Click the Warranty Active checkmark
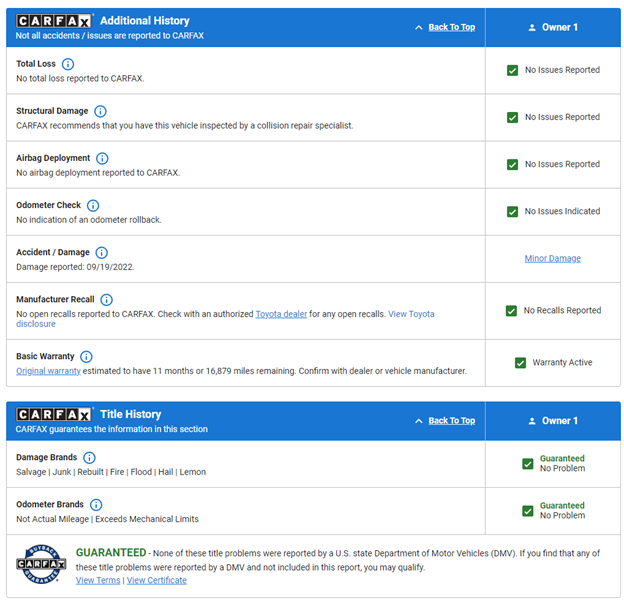The width and height of the screenshot is (624, 601). [x=521, y=363]
